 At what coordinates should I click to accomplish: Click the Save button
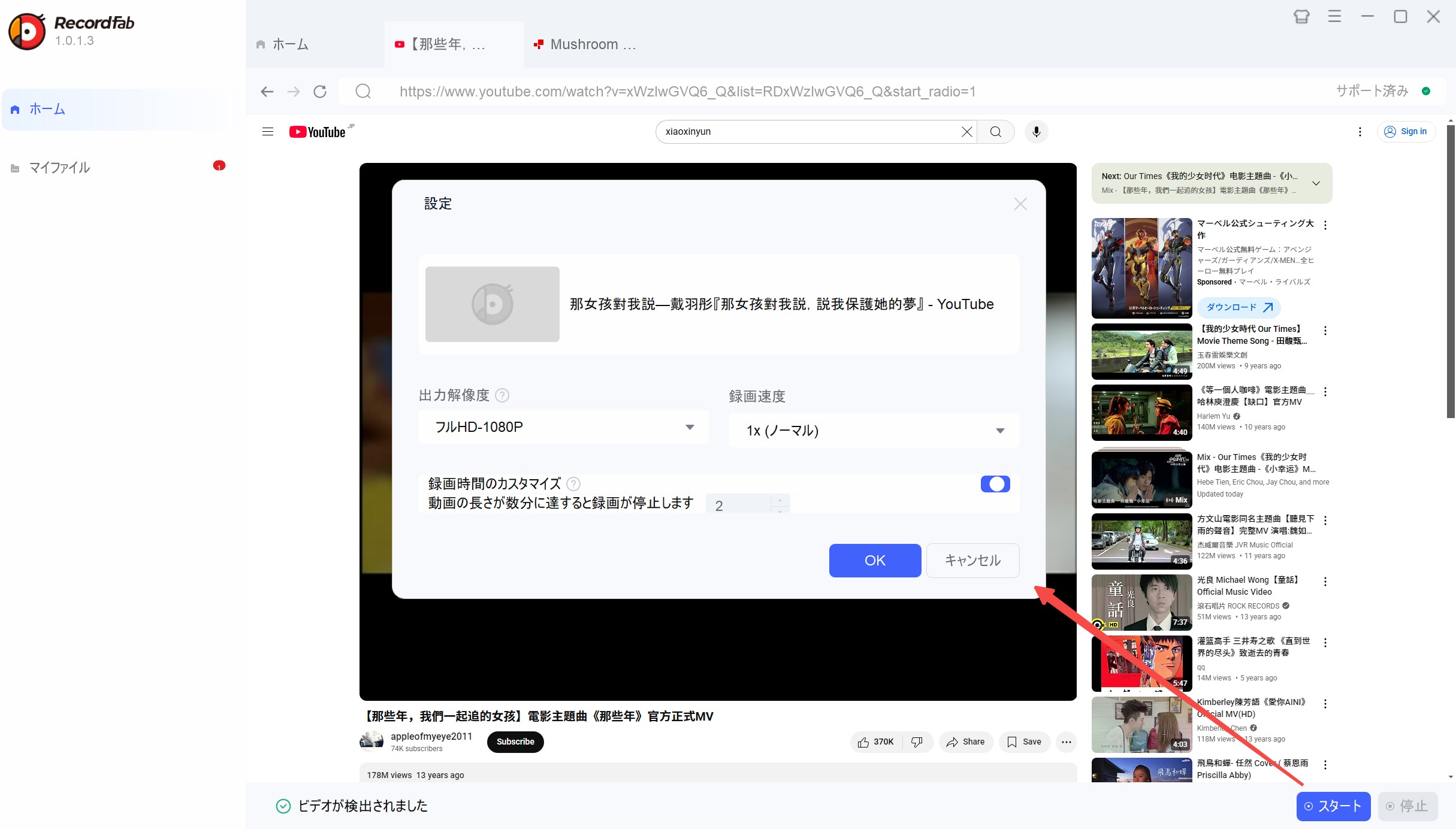click(x=1025, y=742)
